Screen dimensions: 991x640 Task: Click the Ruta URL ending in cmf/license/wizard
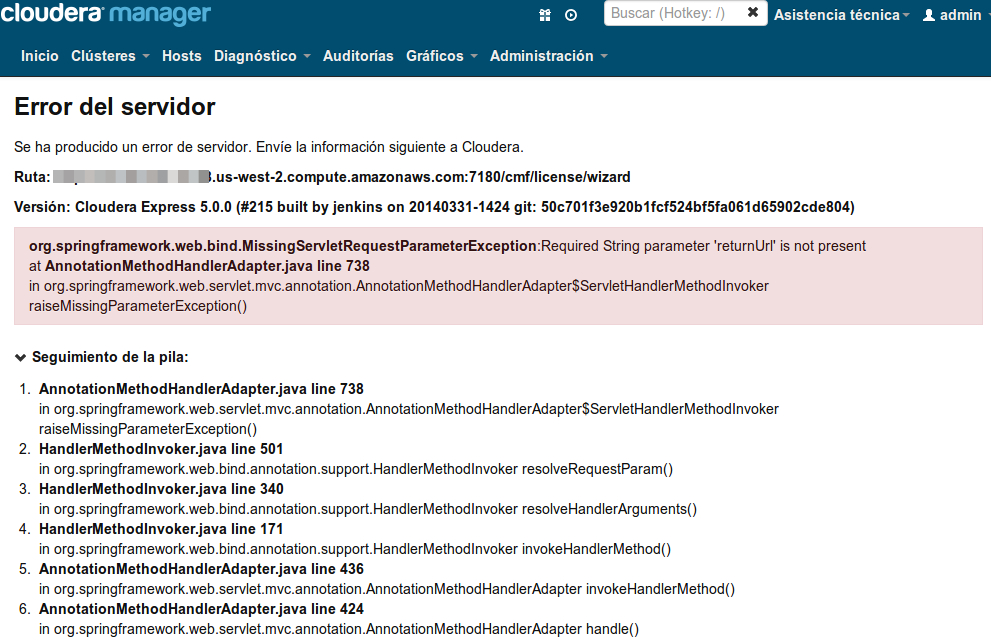[341, 177]
